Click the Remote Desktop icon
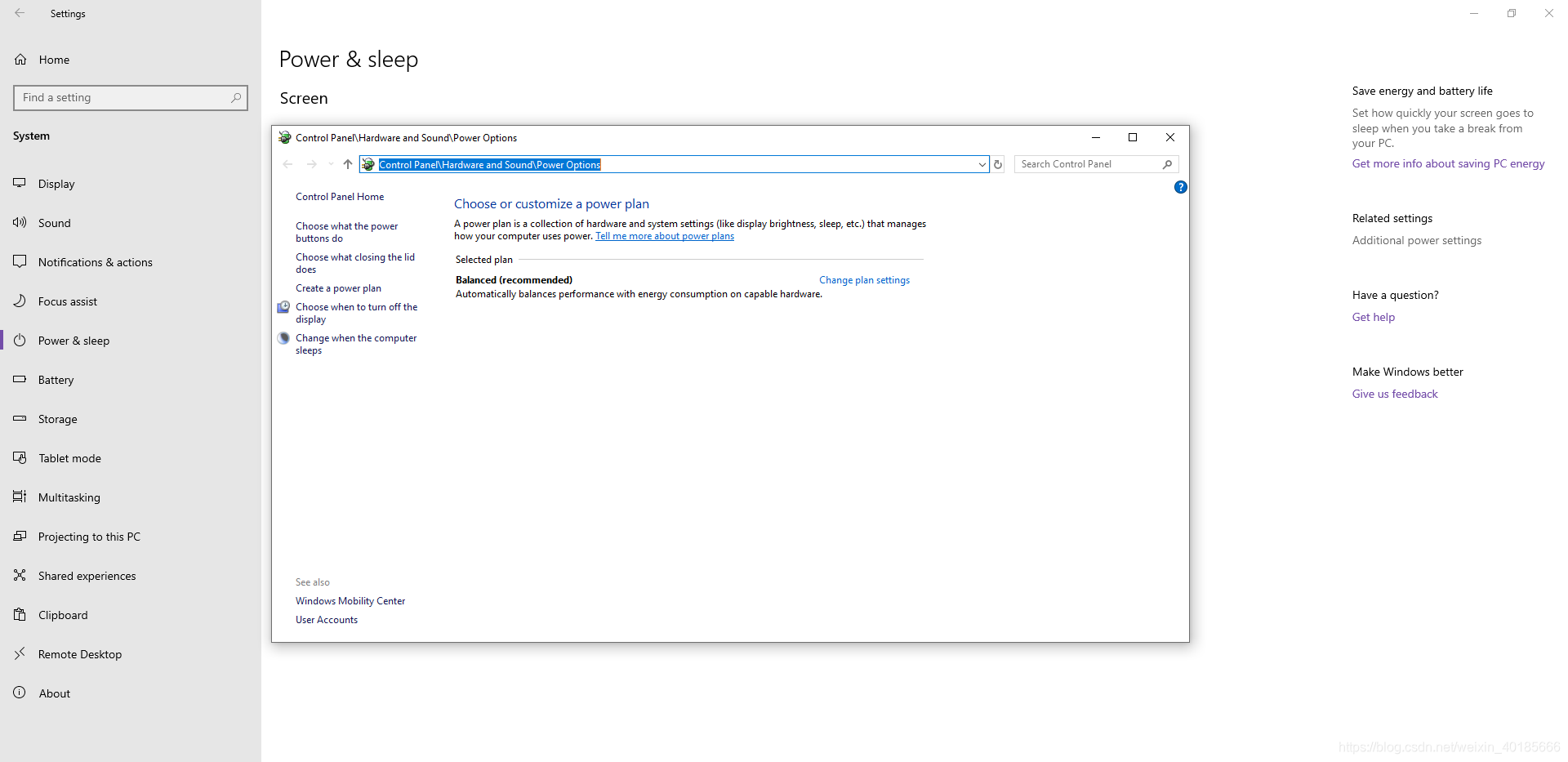 tap(20, 653)
